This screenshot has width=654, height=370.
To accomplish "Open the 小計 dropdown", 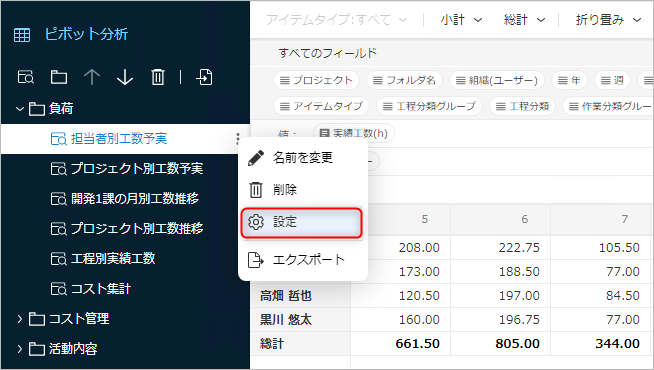I will point(461,20).
